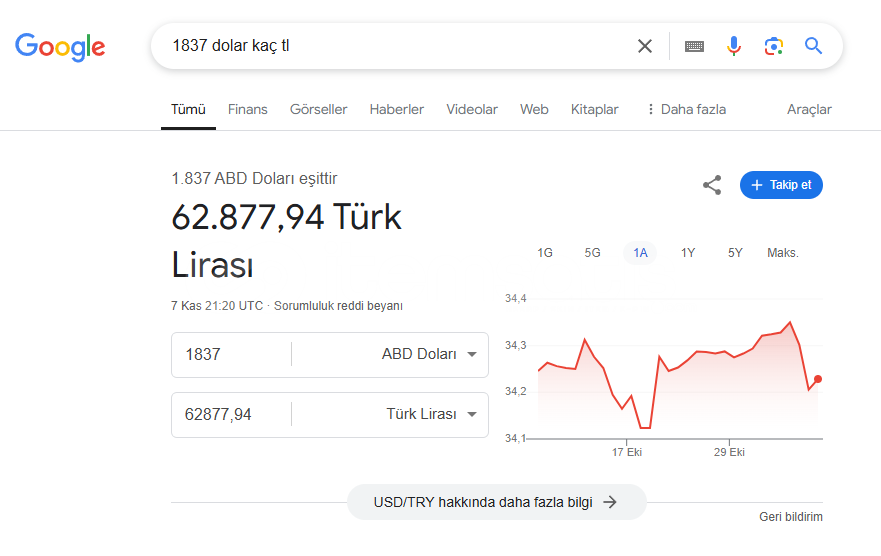Click the 17 Eki chart axis label
881x556 pixels.
[627, 452]
